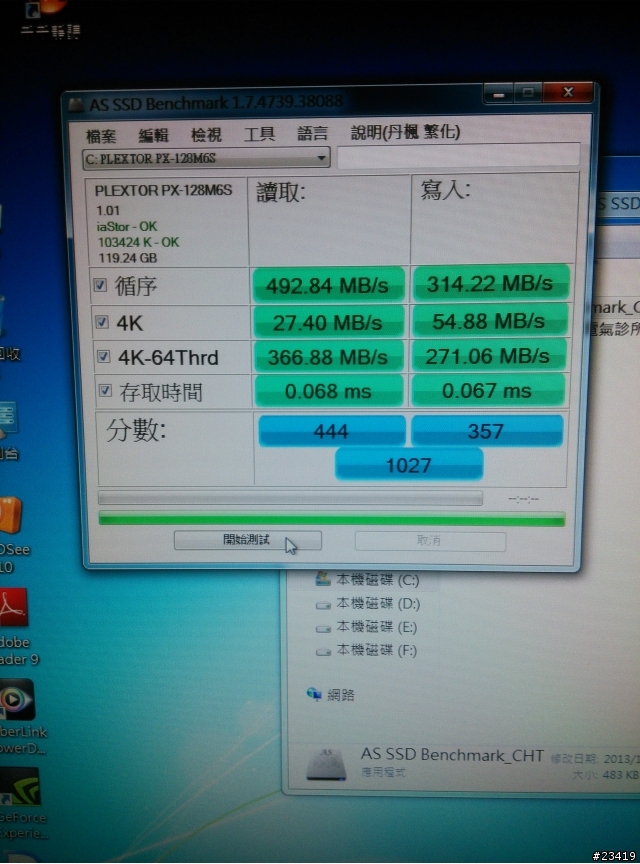
Task: Maximize the AS SSD Benchmark window
Action: point(528,93)
